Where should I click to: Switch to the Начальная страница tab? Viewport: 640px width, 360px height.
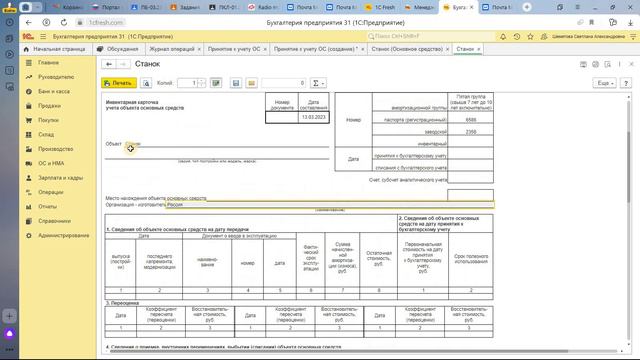point(55,49)
